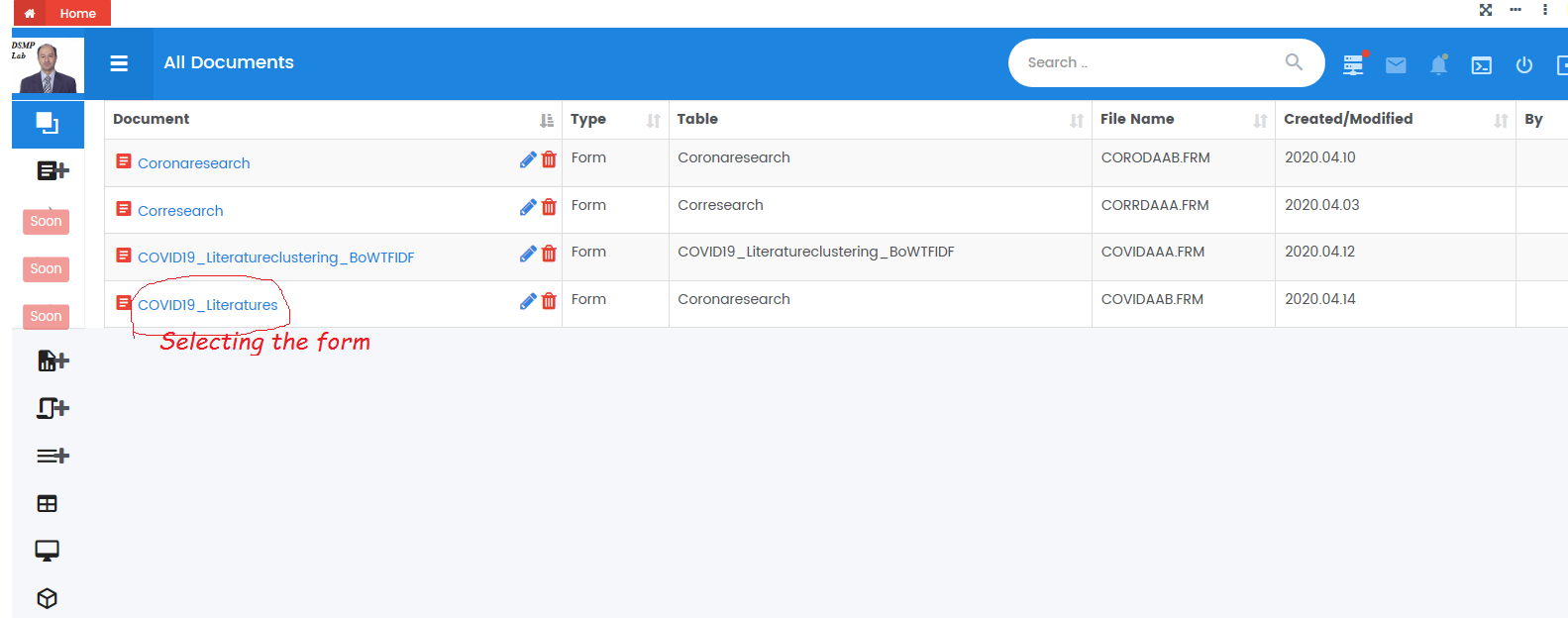Click the monitor icon in sidebar

(47, 551)
